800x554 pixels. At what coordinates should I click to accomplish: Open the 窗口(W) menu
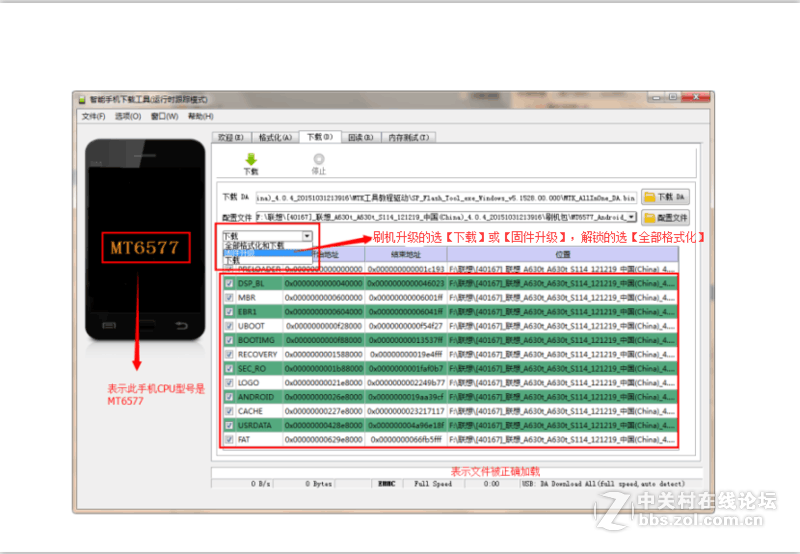point(165,116)
